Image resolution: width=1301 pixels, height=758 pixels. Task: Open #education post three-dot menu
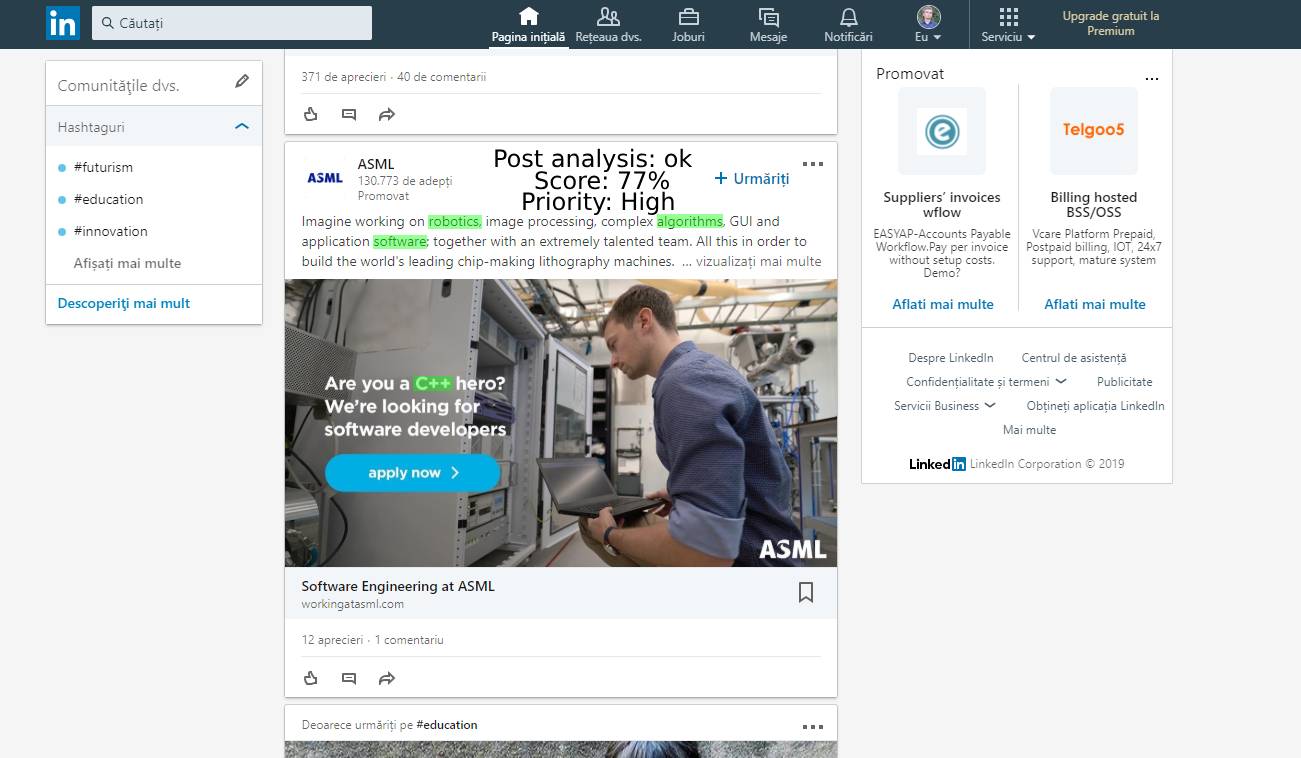(x=813, y=727)
